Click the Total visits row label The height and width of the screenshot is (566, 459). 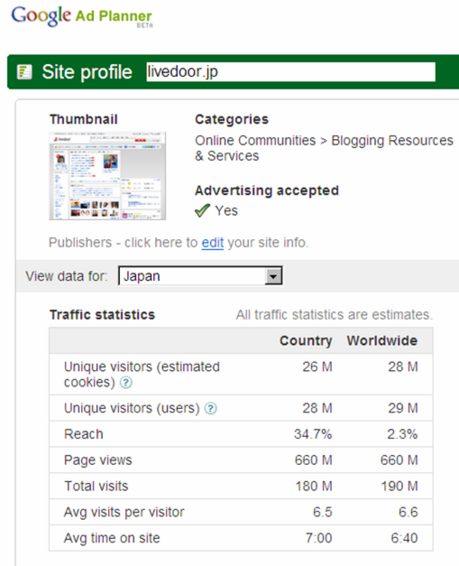pyautogui.click(x=96, y=486)
